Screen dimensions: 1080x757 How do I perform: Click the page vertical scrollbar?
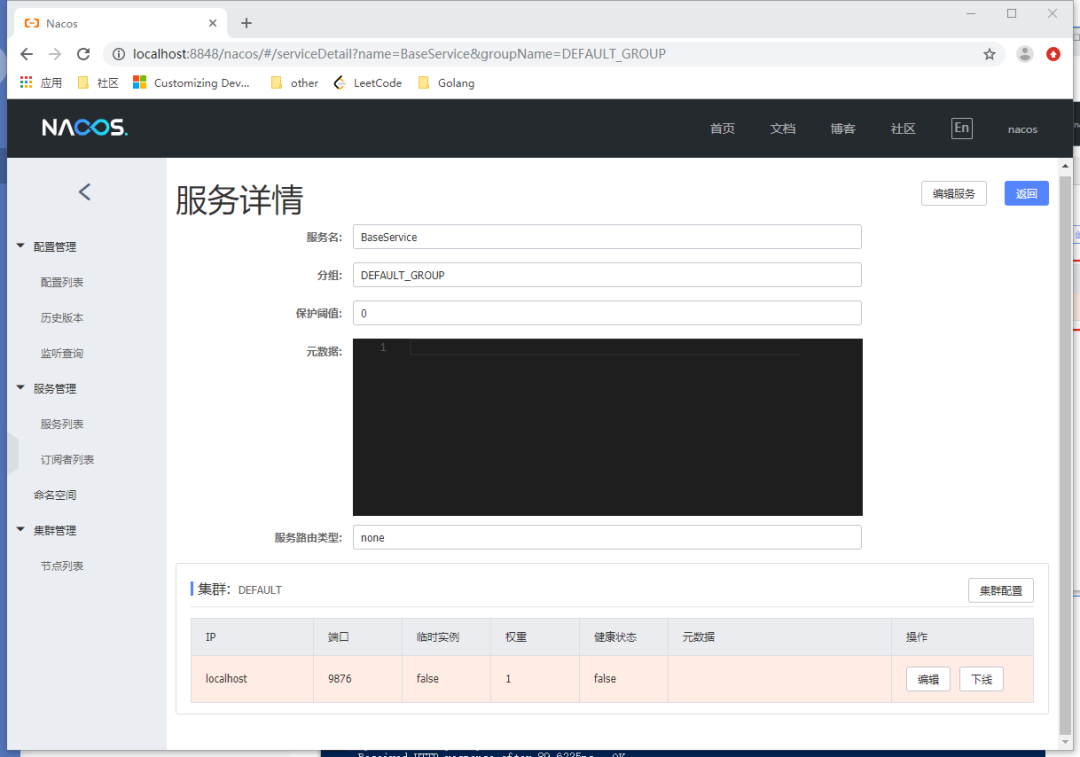tap(1066, 455)
